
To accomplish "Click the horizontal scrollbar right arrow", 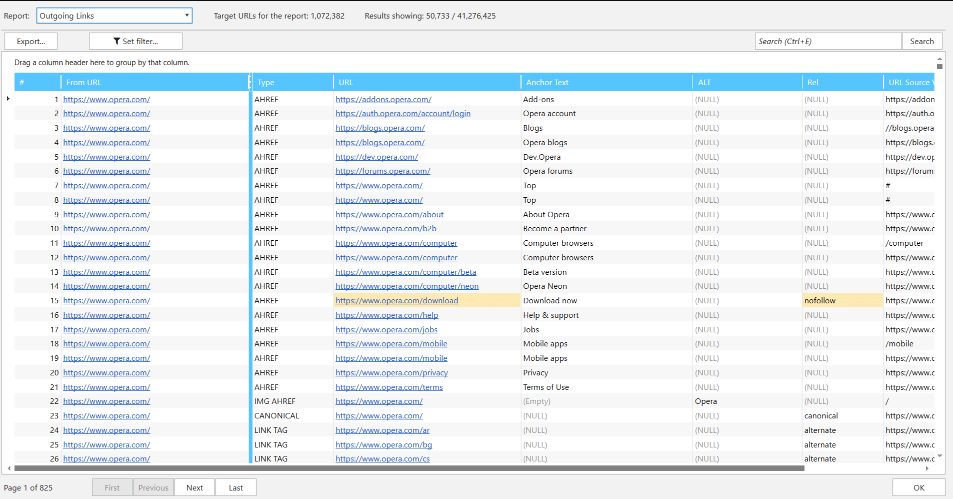I will (927, 469).
